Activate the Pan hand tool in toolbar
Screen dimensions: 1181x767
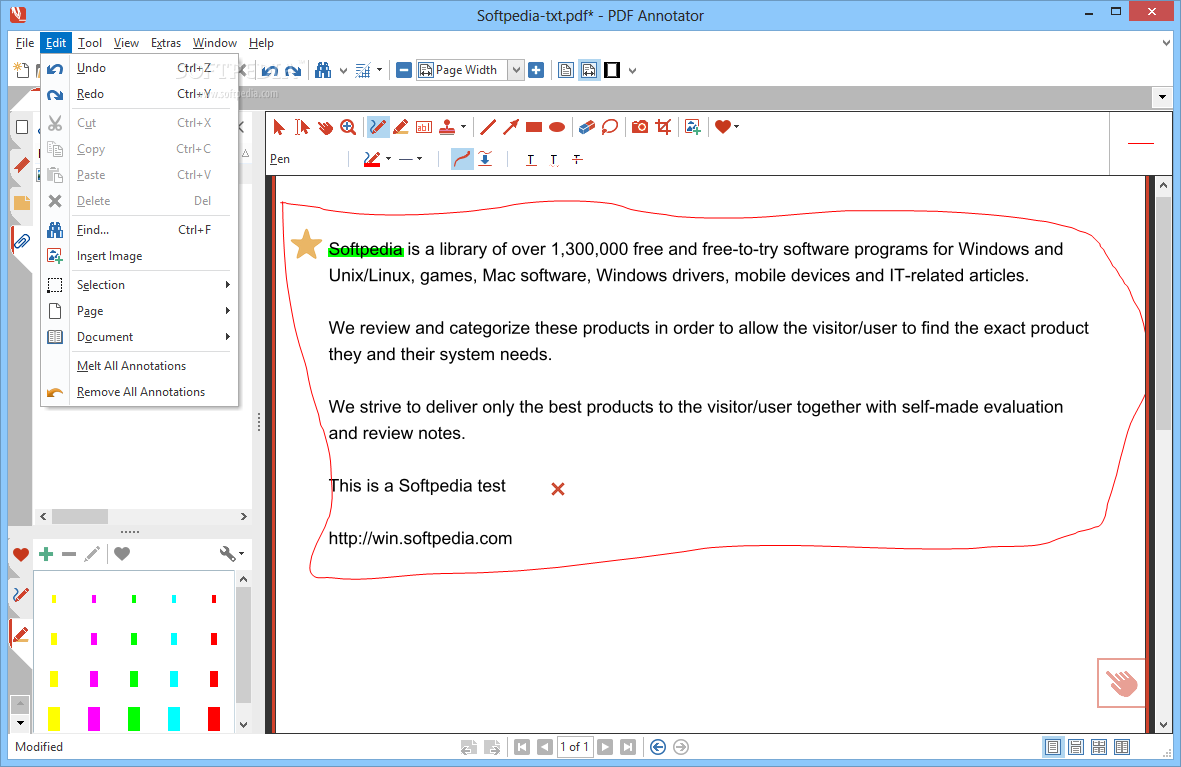(325, 127)
